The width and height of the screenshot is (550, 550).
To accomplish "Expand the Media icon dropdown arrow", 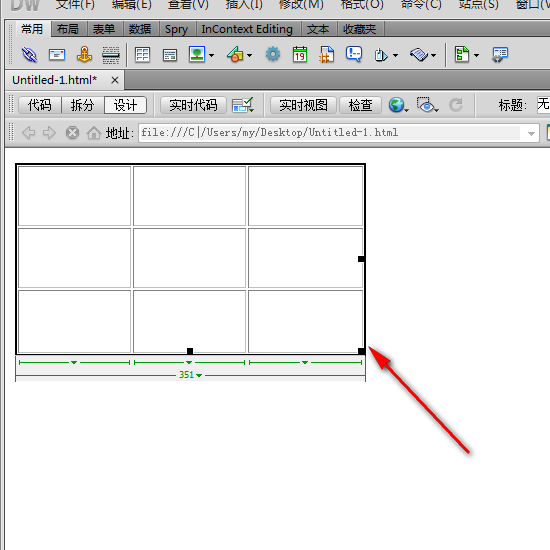I will pos(249,55).
